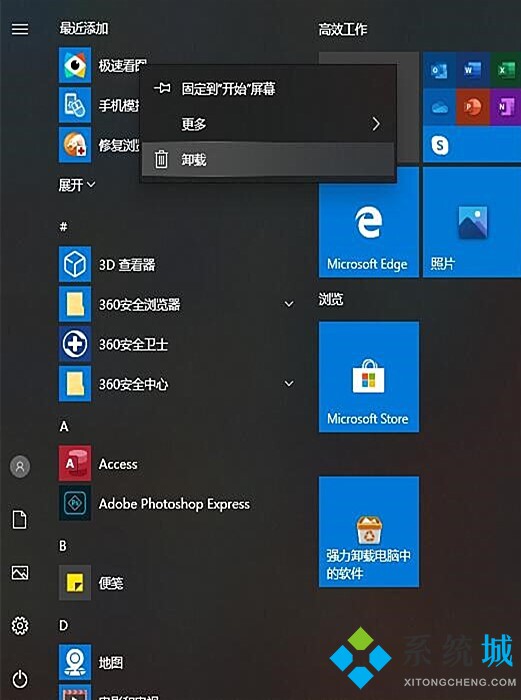This screenshot has width=521, height=700.
Task: Click the B letter group header
Action: click(63, 546)
